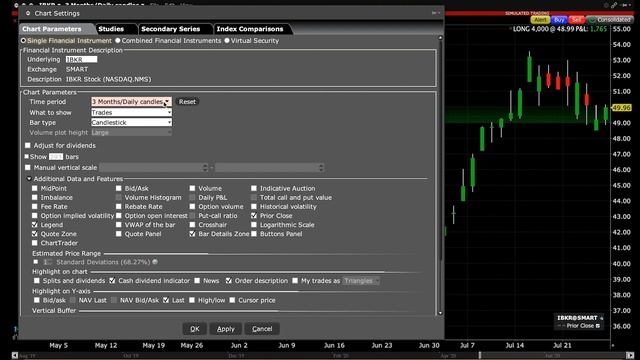Click the scrollbar up arrow in Chart Settings
Screen dimensions: 640x360
point(440,38)
